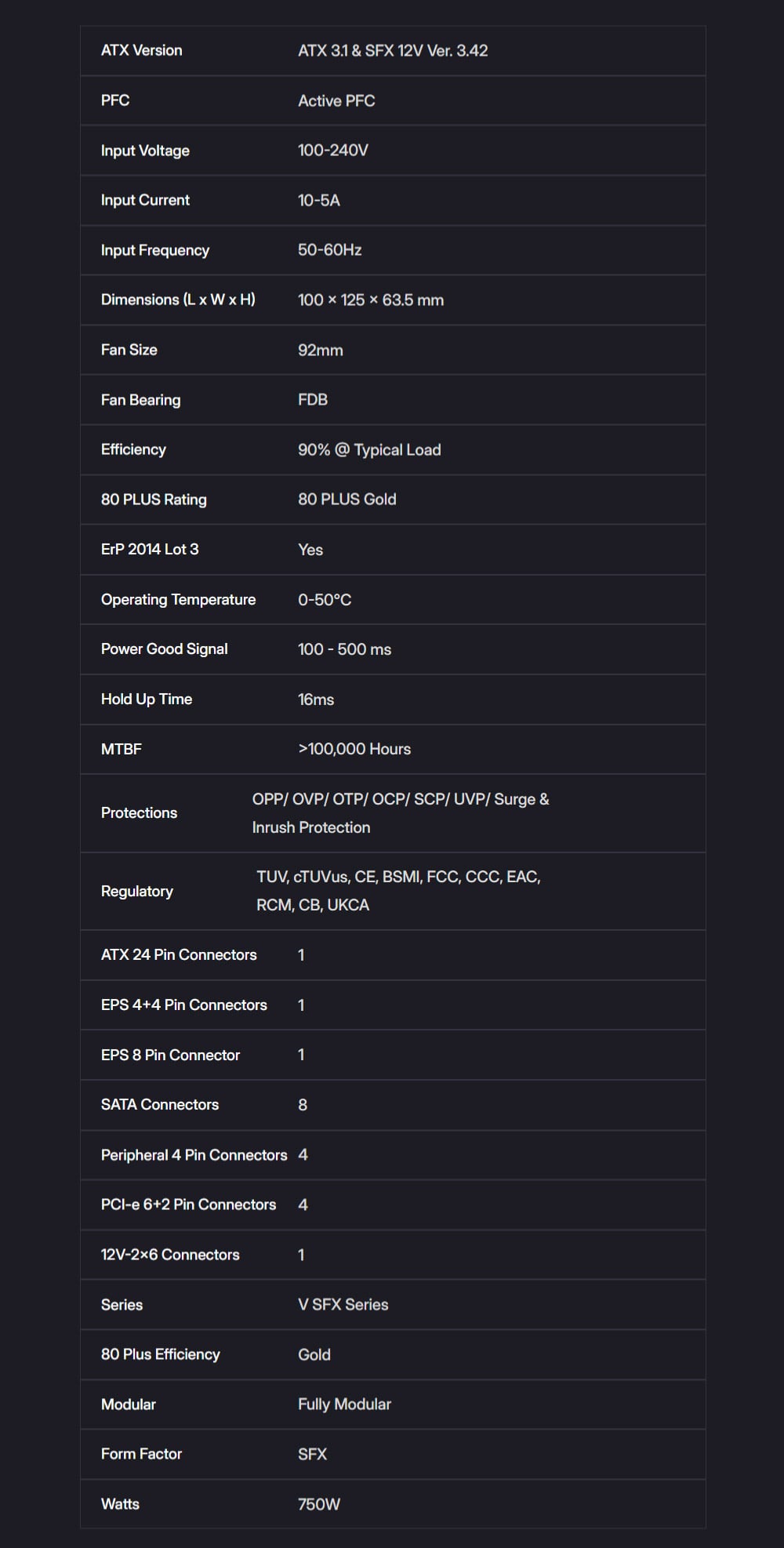Select the 80 PLUS Gold rating value
Screen dimensions: 784x1548
click(347, 499)
